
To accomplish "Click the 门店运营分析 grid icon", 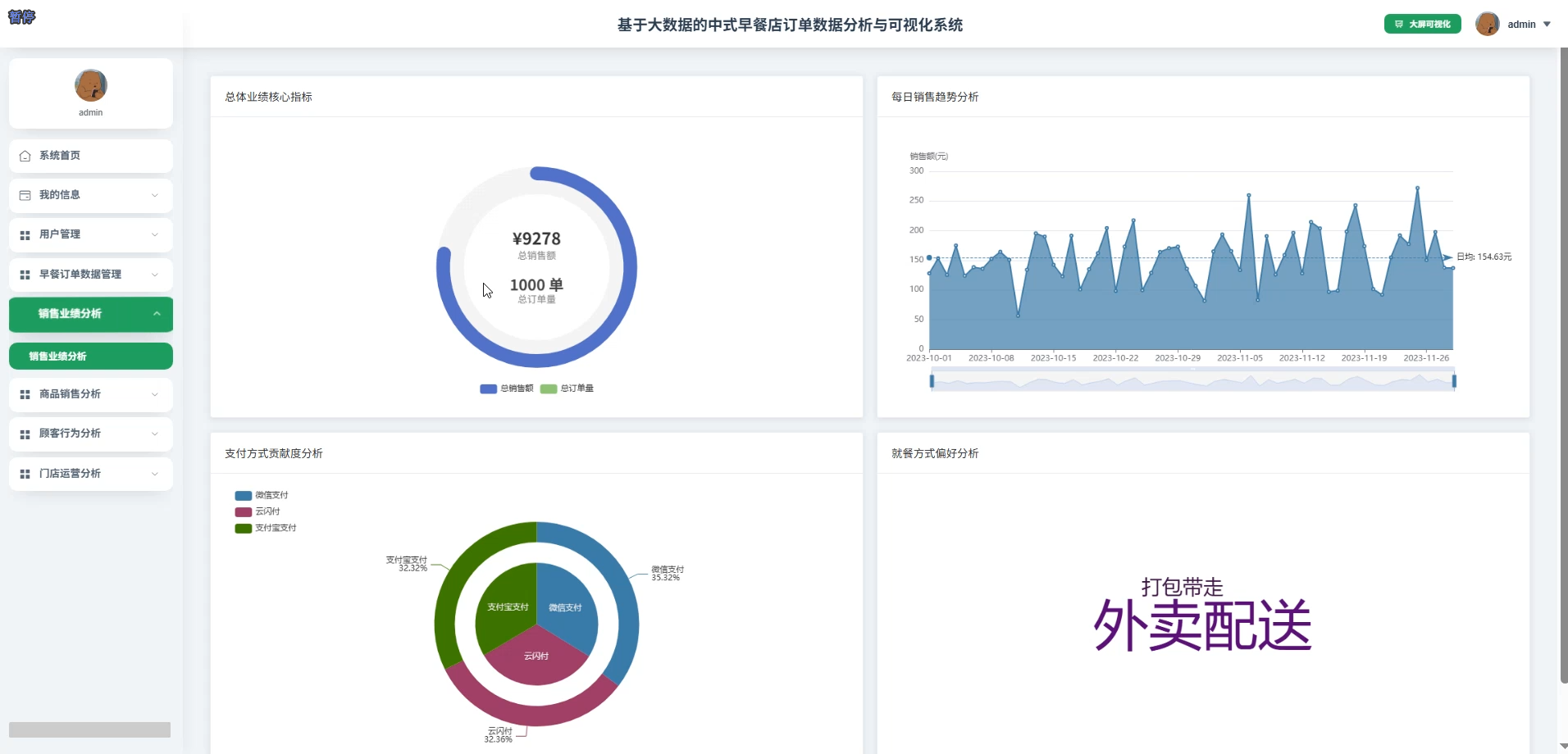I will [x=25, y=474].
